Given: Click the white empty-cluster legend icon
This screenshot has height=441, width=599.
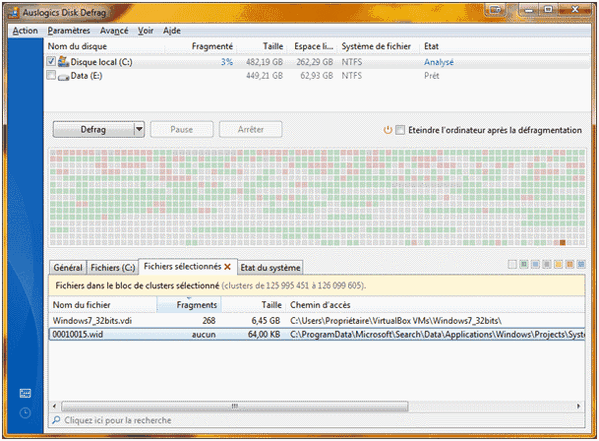Looking at the screenshot, I should (x=512, y=264).
